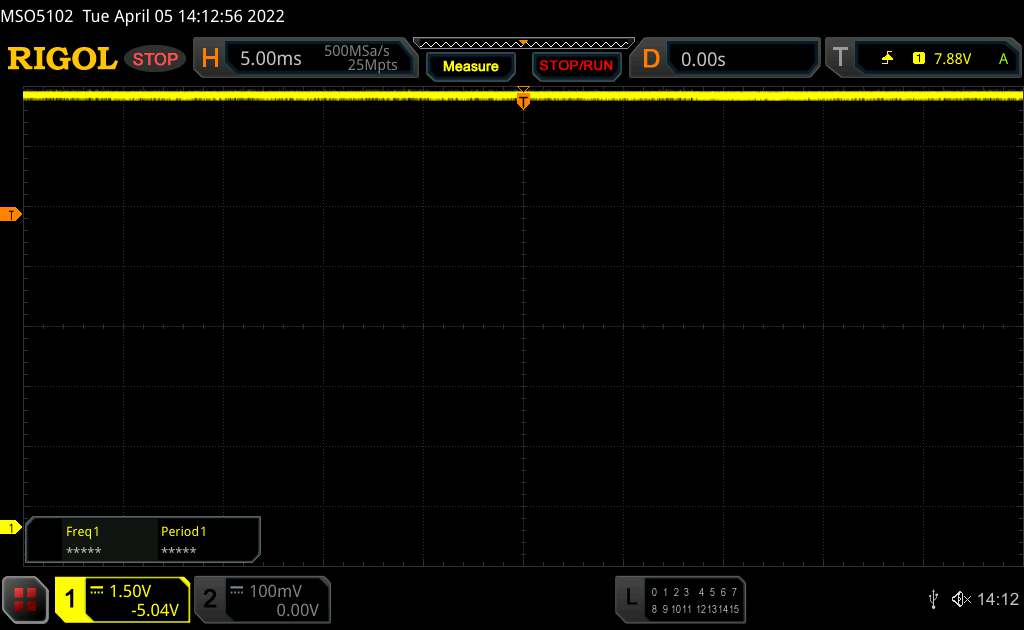Open the H horizontal timebase 5.00ms setting
This screenshot has width=1024, height=630.
(270, 59)
